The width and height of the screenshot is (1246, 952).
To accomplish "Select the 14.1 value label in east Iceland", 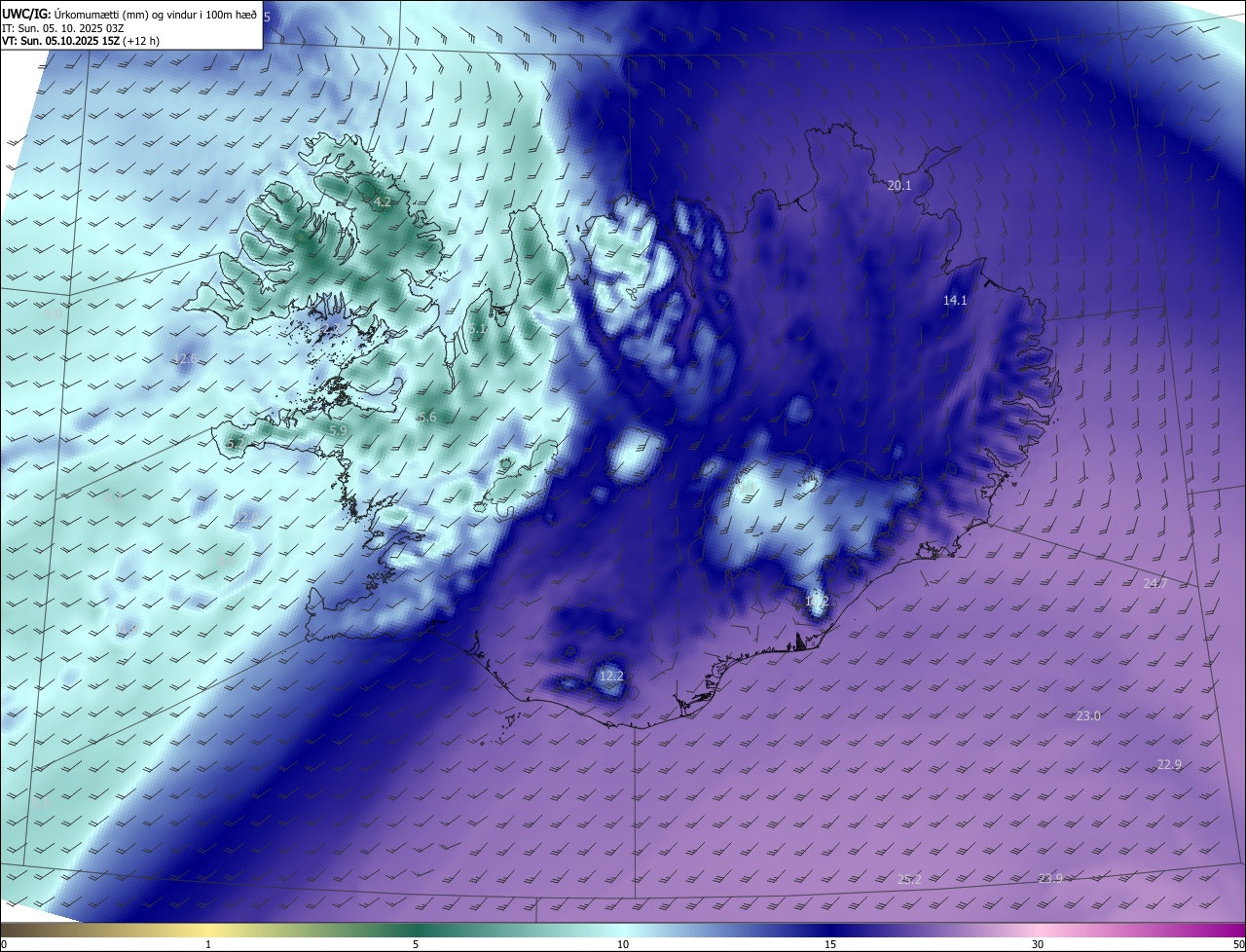I will (x=955, y=301).
